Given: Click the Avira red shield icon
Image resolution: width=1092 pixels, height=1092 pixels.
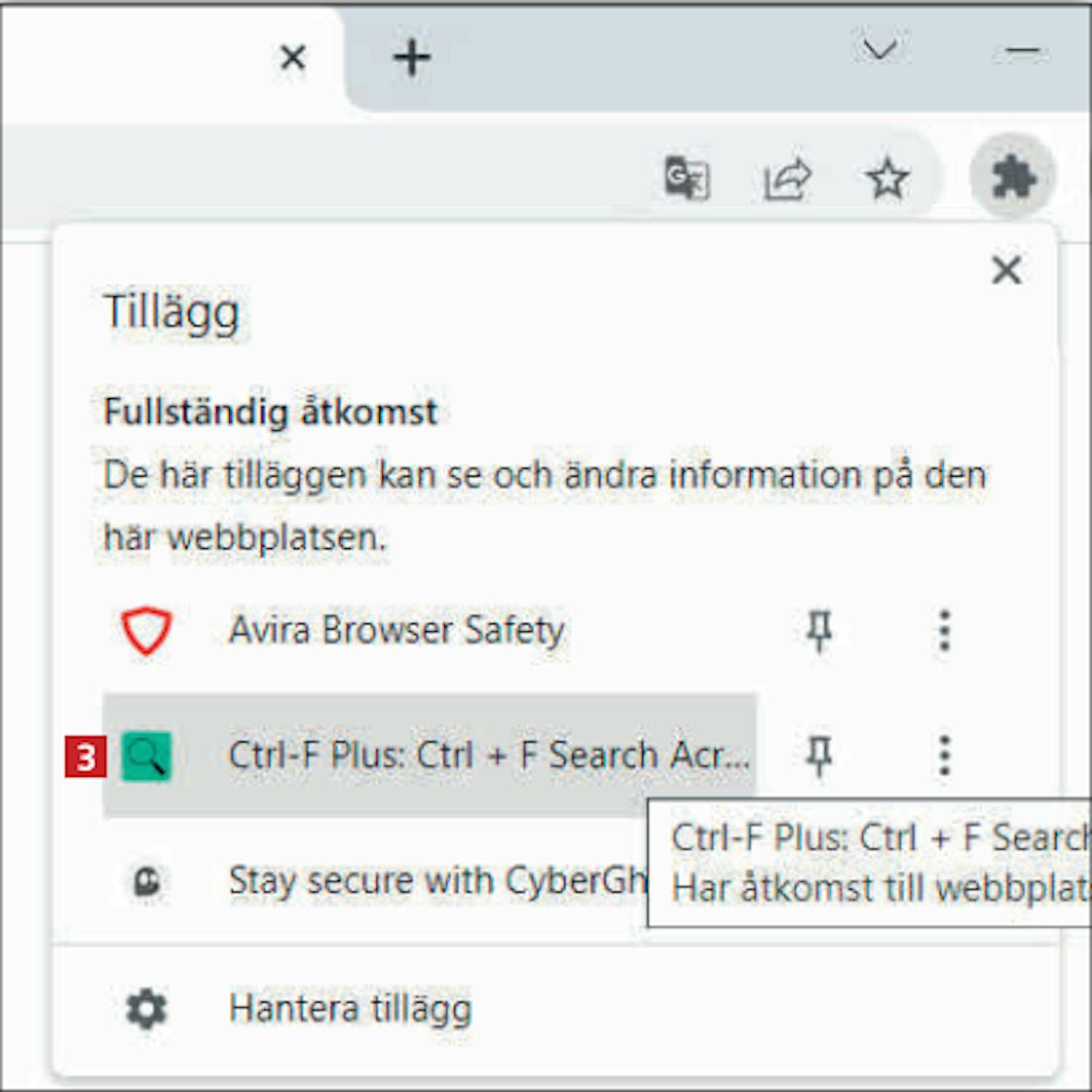Looking at the screenshot, I should point(146,630).
